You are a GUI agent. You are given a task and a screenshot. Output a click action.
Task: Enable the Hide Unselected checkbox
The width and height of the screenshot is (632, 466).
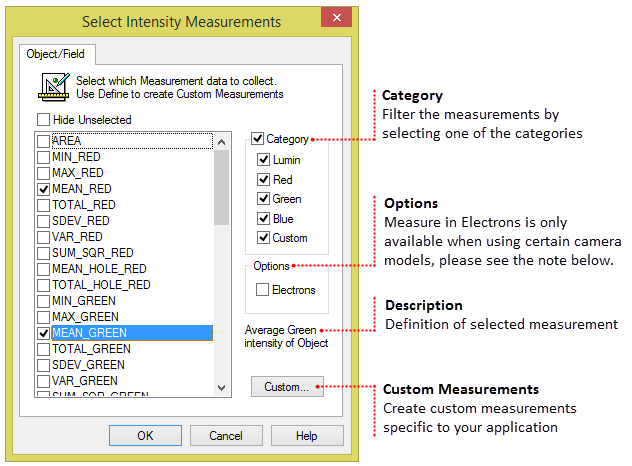44,120
